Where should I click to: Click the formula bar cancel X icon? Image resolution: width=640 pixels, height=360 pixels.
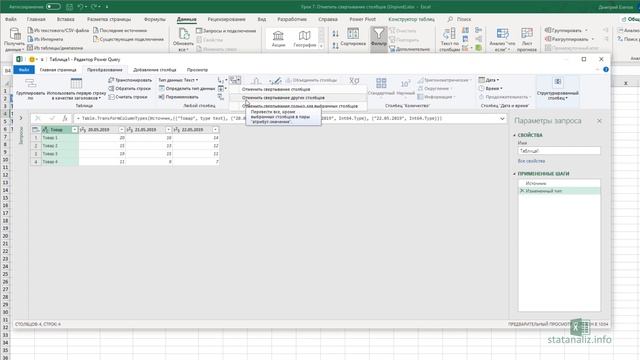point(38,118)
